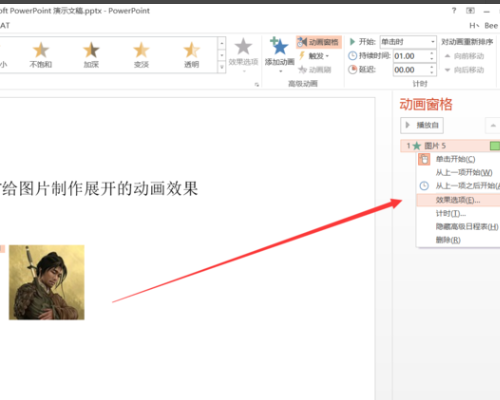
Task: Apply the 加深 (Darken) emphasis animation
Action: [91, 55]
